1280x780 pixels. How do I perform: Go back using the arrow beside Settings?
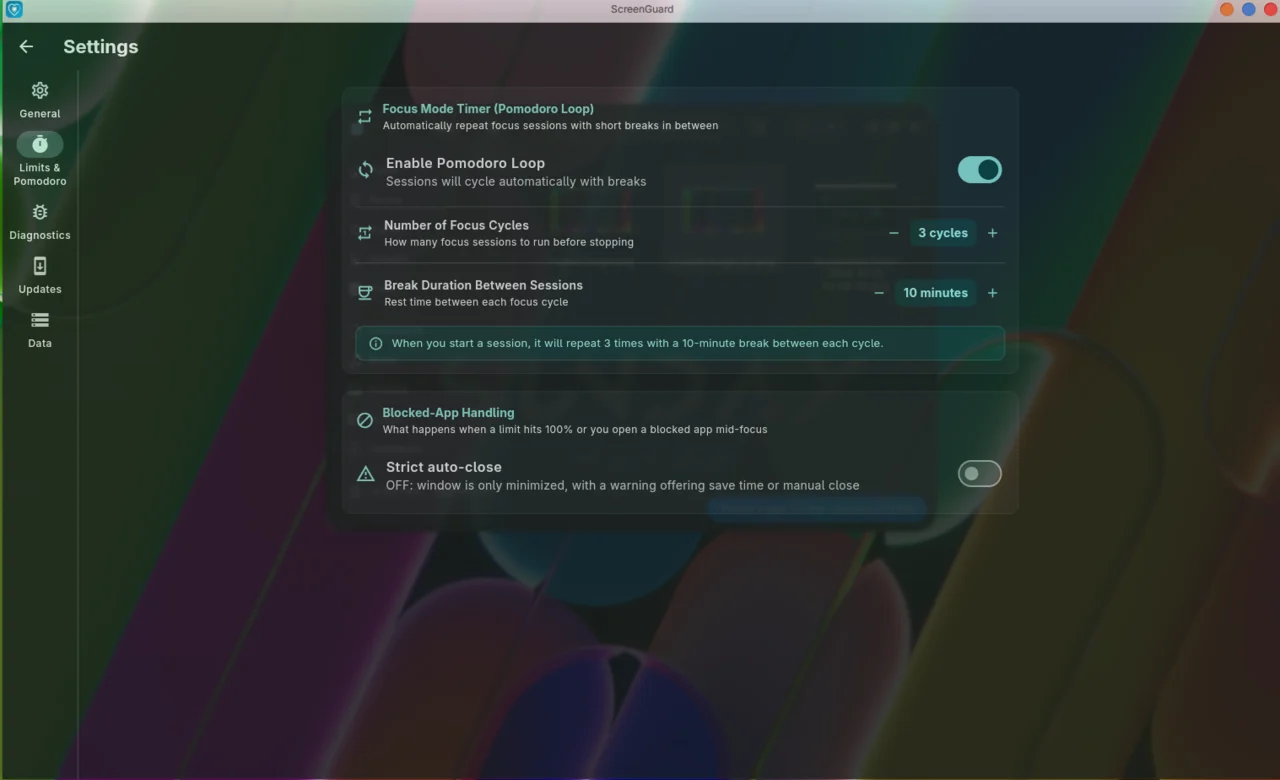pos(26,47)
